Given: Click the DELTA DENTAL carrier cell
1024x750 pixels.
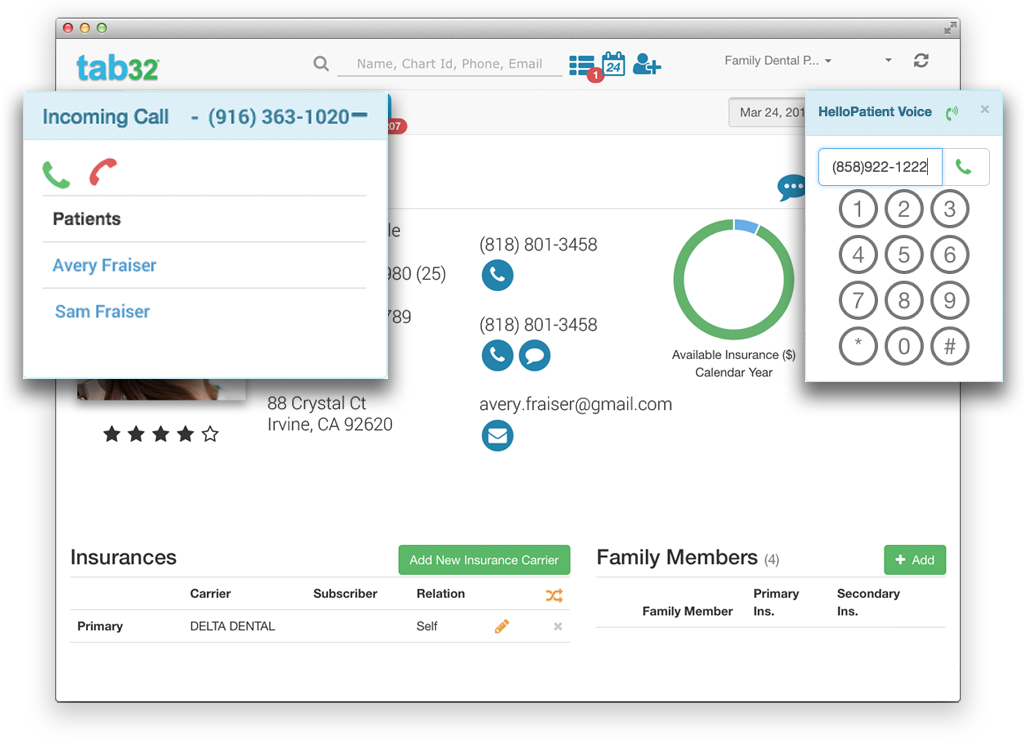Looking at the screenshot, I should 232,626.
